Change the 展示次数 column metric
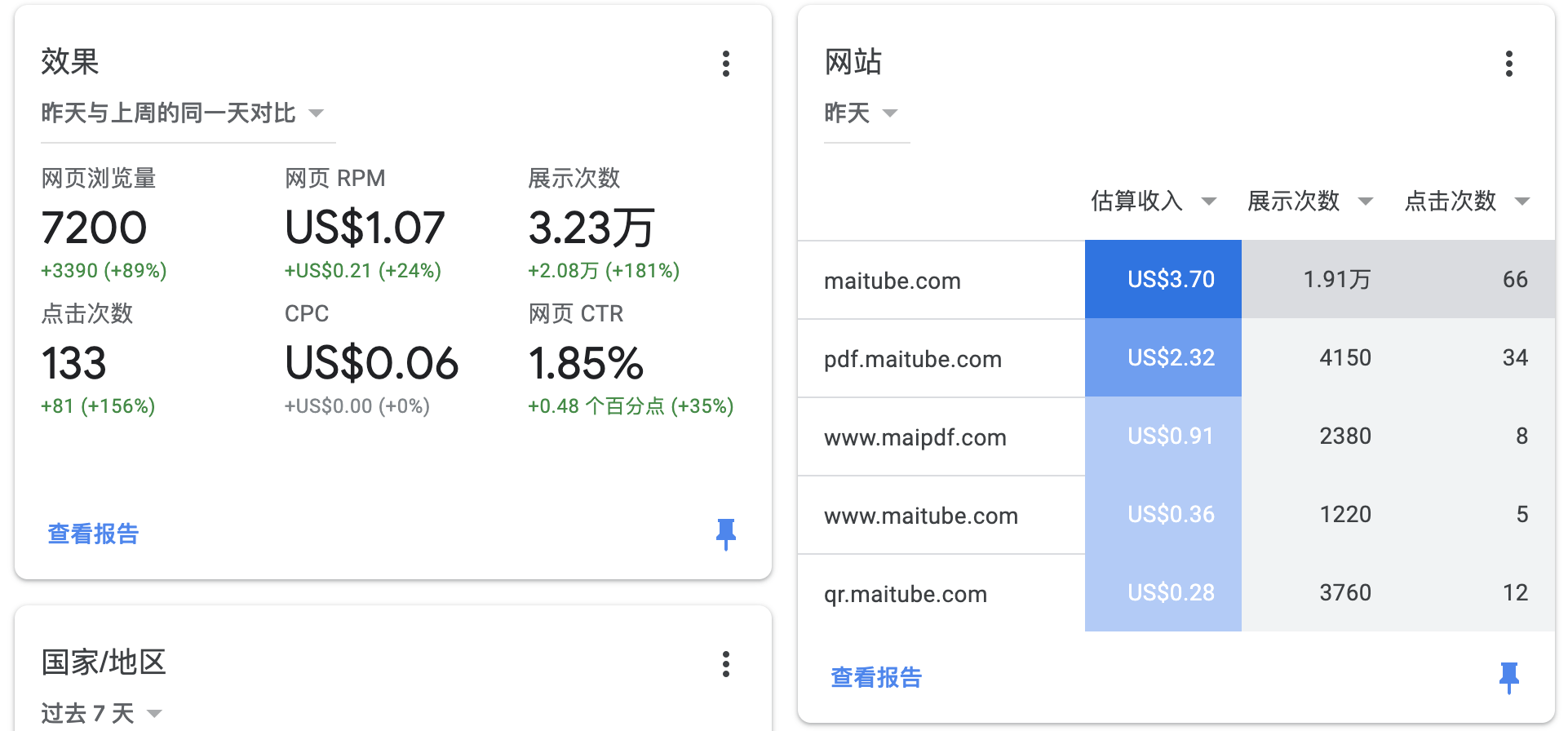The width and height of the screenshot is (1568, 731). [1310, 201]
